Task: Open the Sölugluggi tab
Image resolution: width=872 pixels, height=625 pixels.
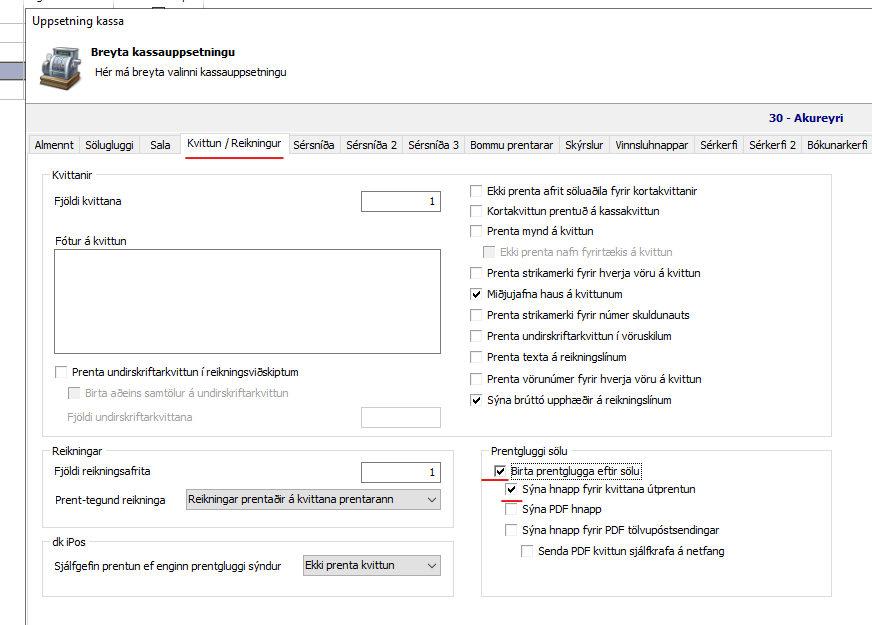Action: [109, 145]
